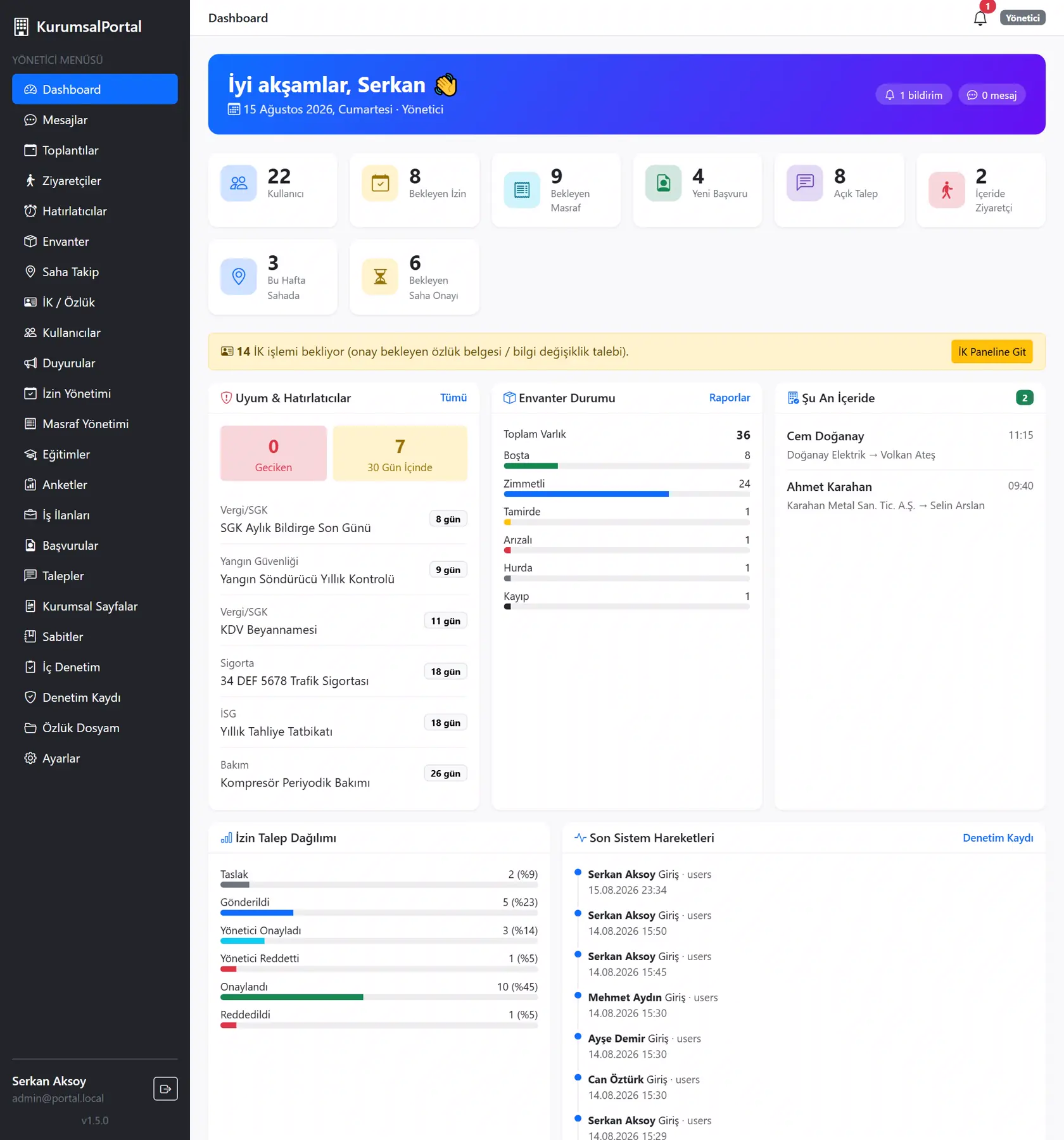The width and height of the screenshot is (1064, 1140).
Task: Open Masraf Yönetimi menu item
Action: pyautogui.click(x=95, y=424)
